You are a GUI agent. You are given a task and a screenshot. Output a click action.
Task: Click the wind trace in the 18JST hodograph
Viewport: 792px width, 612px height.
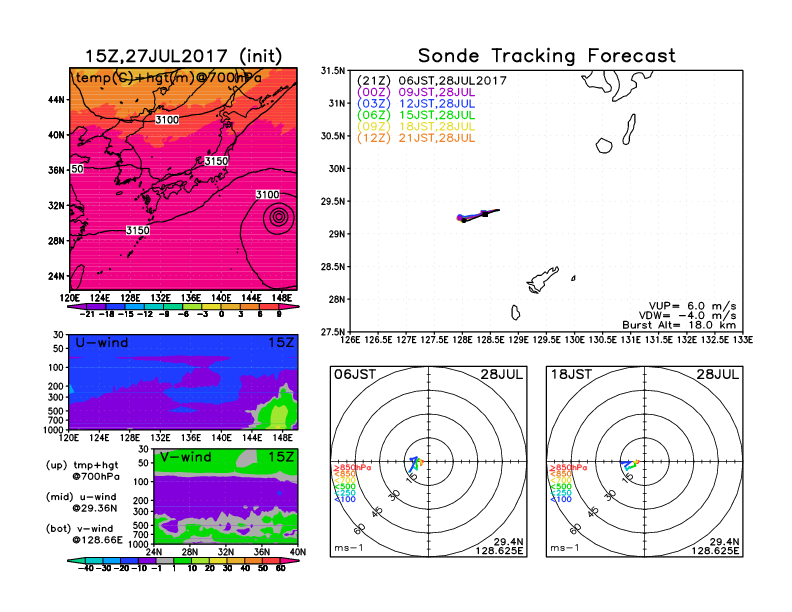coord(630,465)
